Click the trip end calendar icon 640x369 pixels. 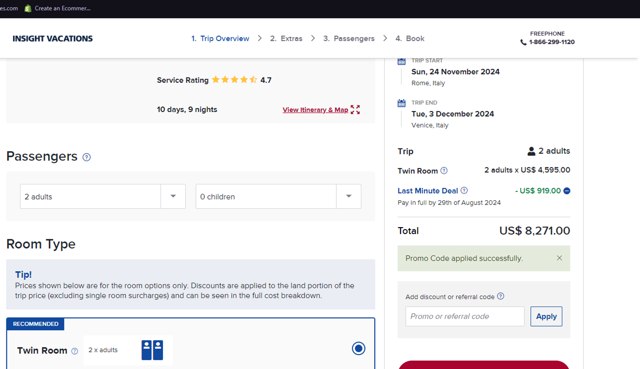tap(402, 103)
